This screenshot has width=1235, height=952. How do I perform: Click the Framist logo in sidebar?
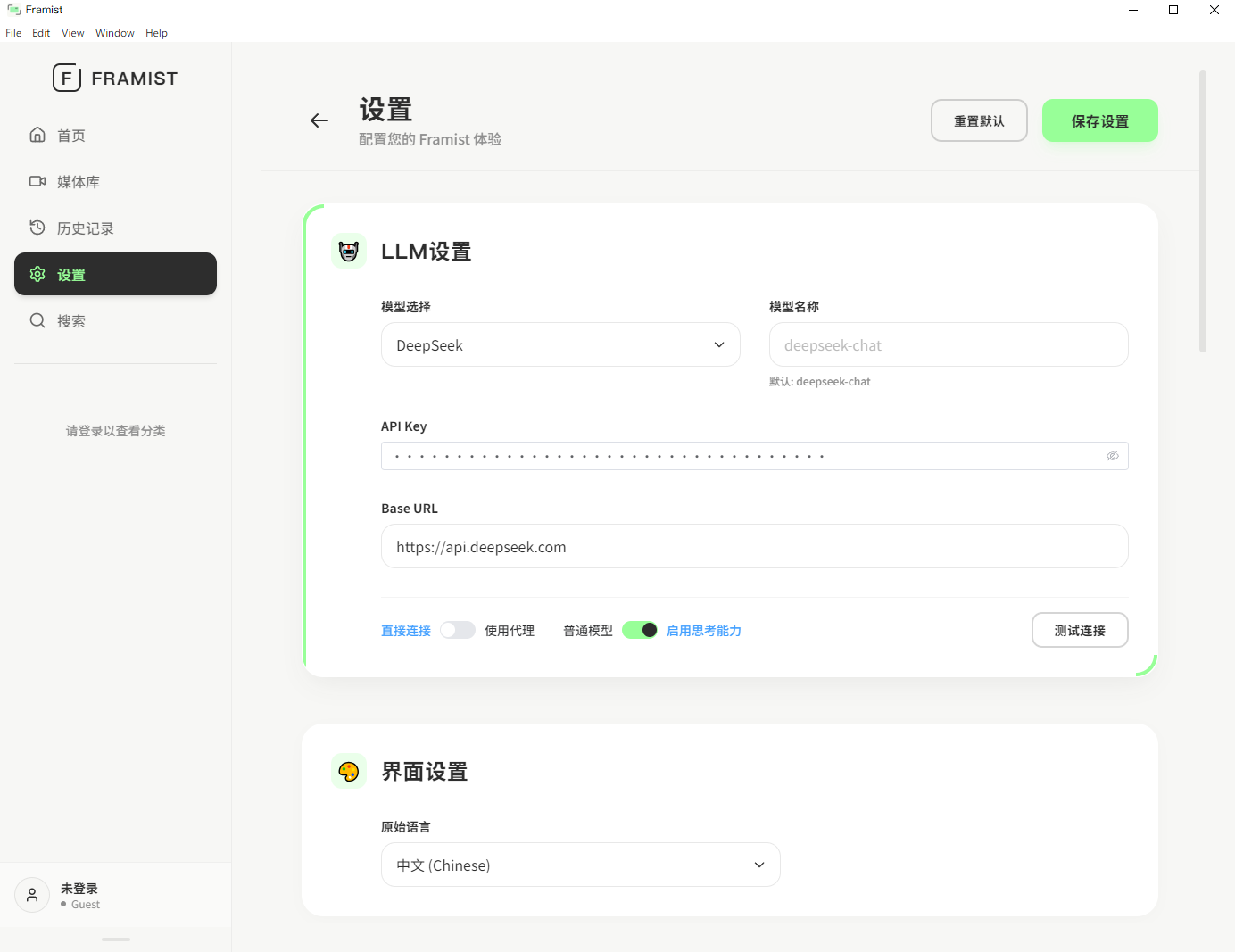(x=115, y=79)
